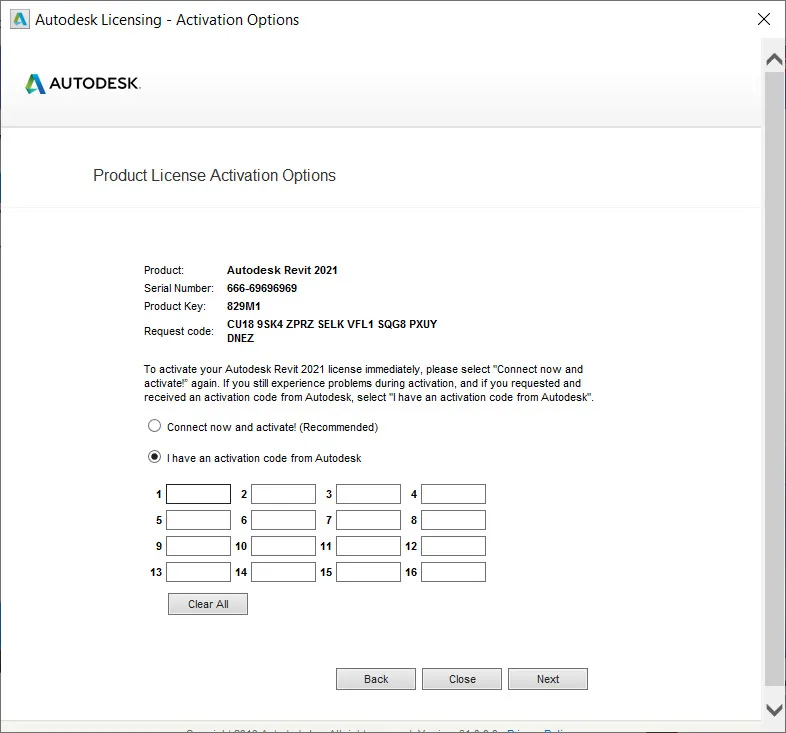Viewport: 786px width, 733px height.
Task: Click the Autodesk logo in the header
Action: point(83,84)
